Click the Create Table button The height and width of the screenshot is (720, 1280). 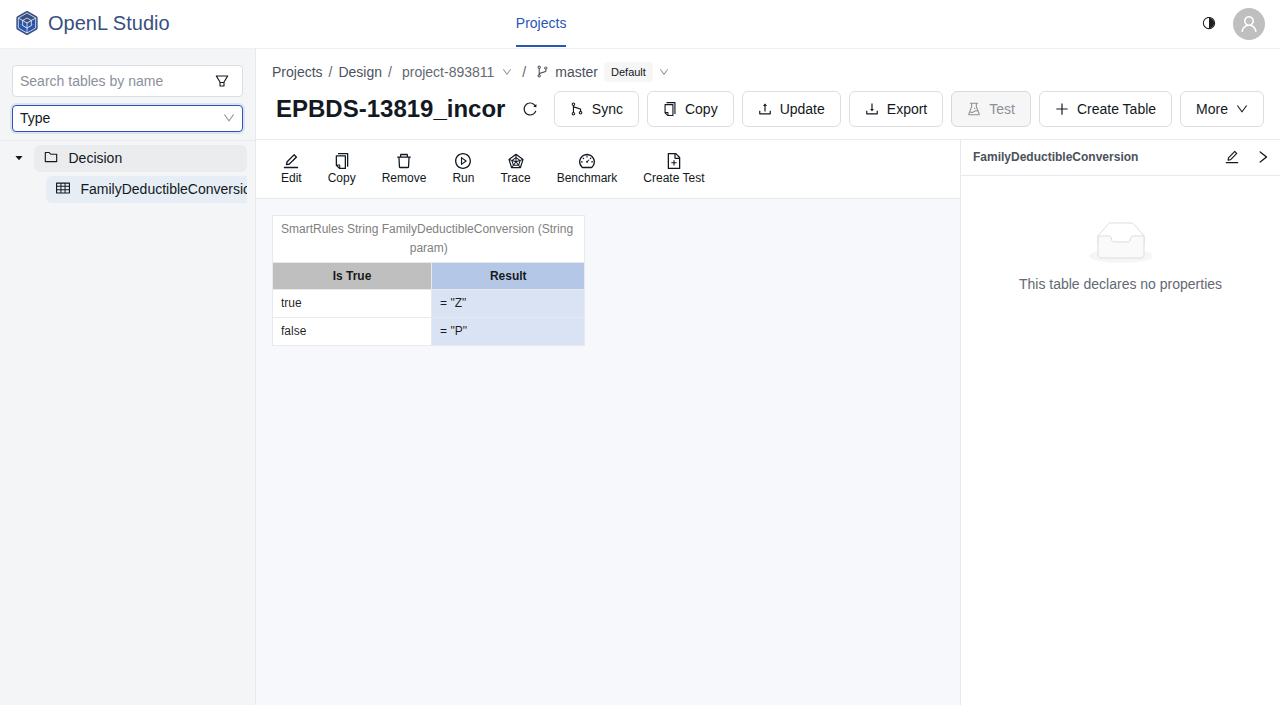click(1105, 109)
